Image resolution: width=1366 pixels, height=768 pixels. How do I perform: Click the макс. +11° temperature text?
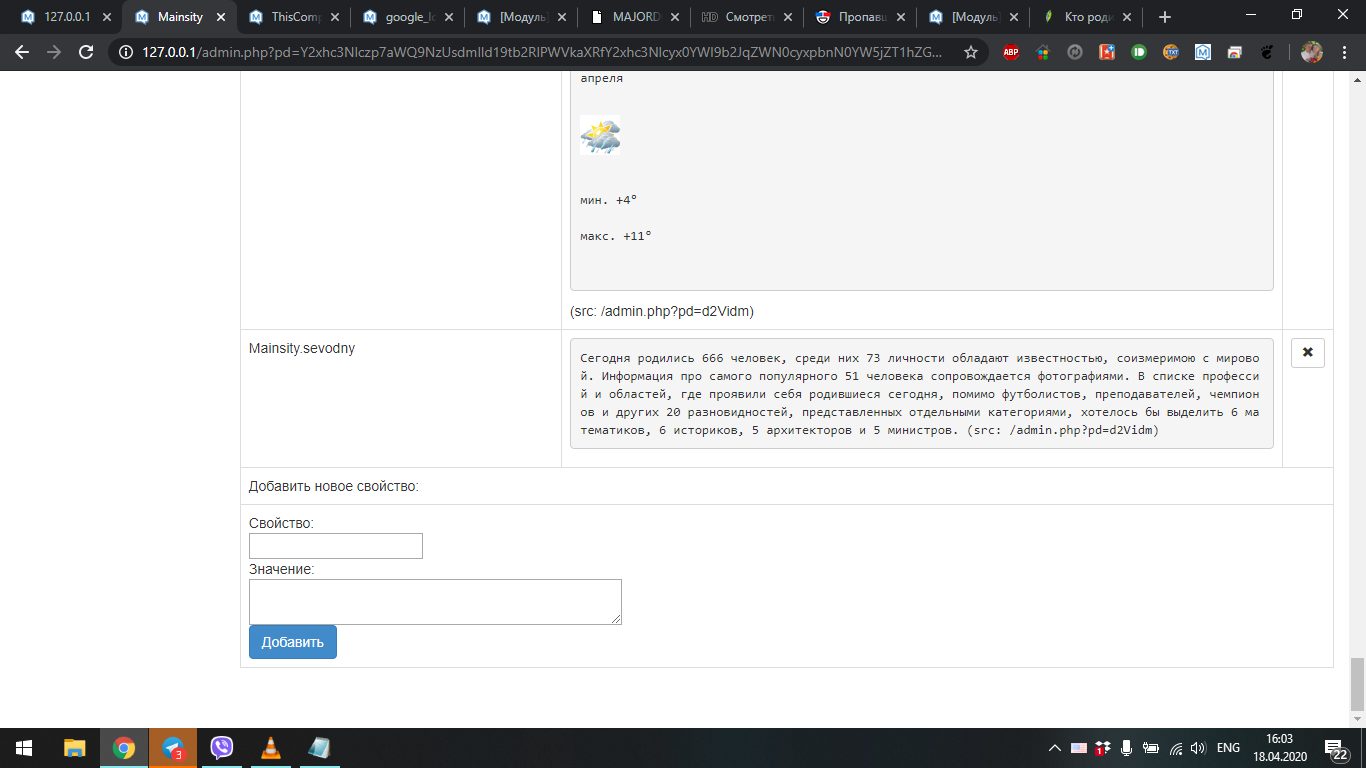tap(616, 236)
